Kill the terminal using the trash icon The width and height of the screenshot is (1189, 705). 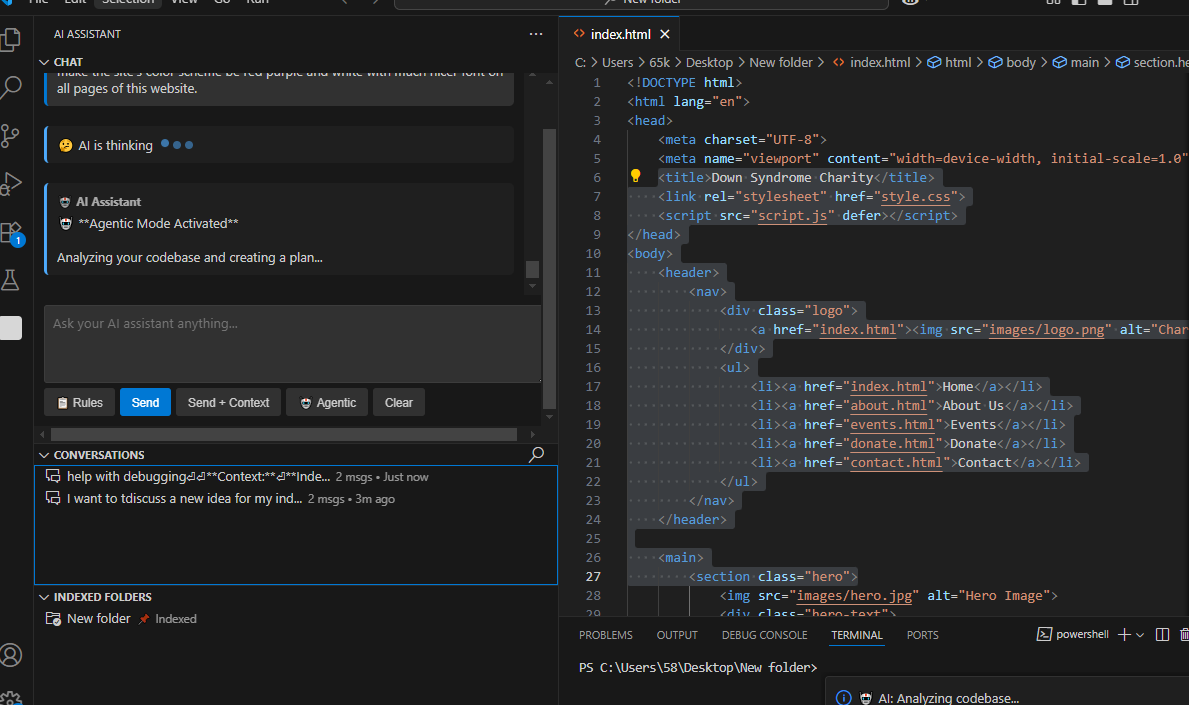pyautogui.click(x=1184, y=633)
